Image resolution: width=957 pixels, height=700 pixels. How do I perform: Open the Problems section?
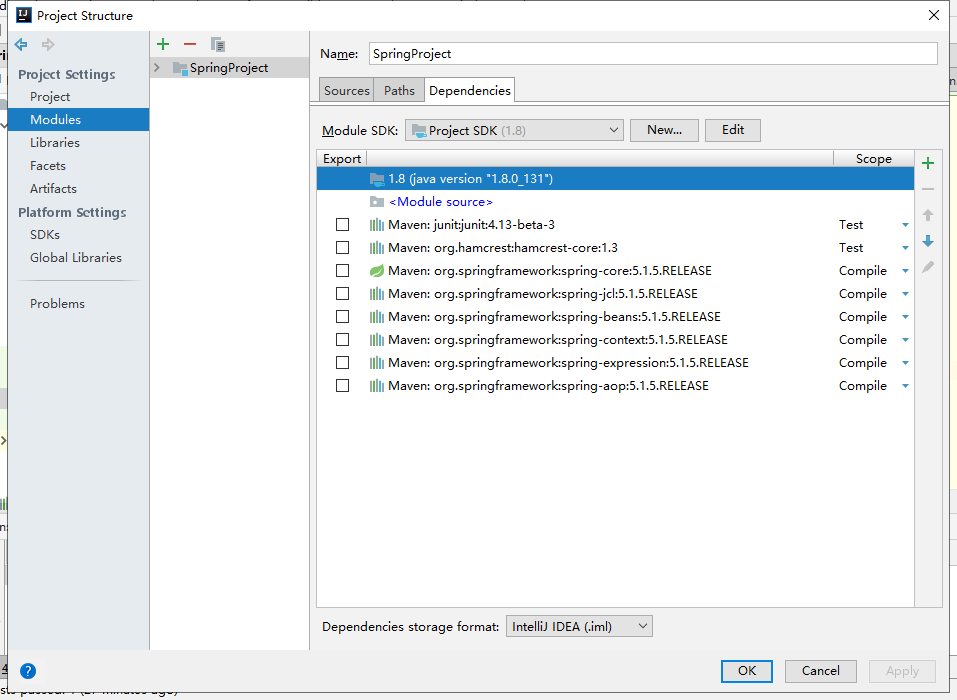coord(57,303)
